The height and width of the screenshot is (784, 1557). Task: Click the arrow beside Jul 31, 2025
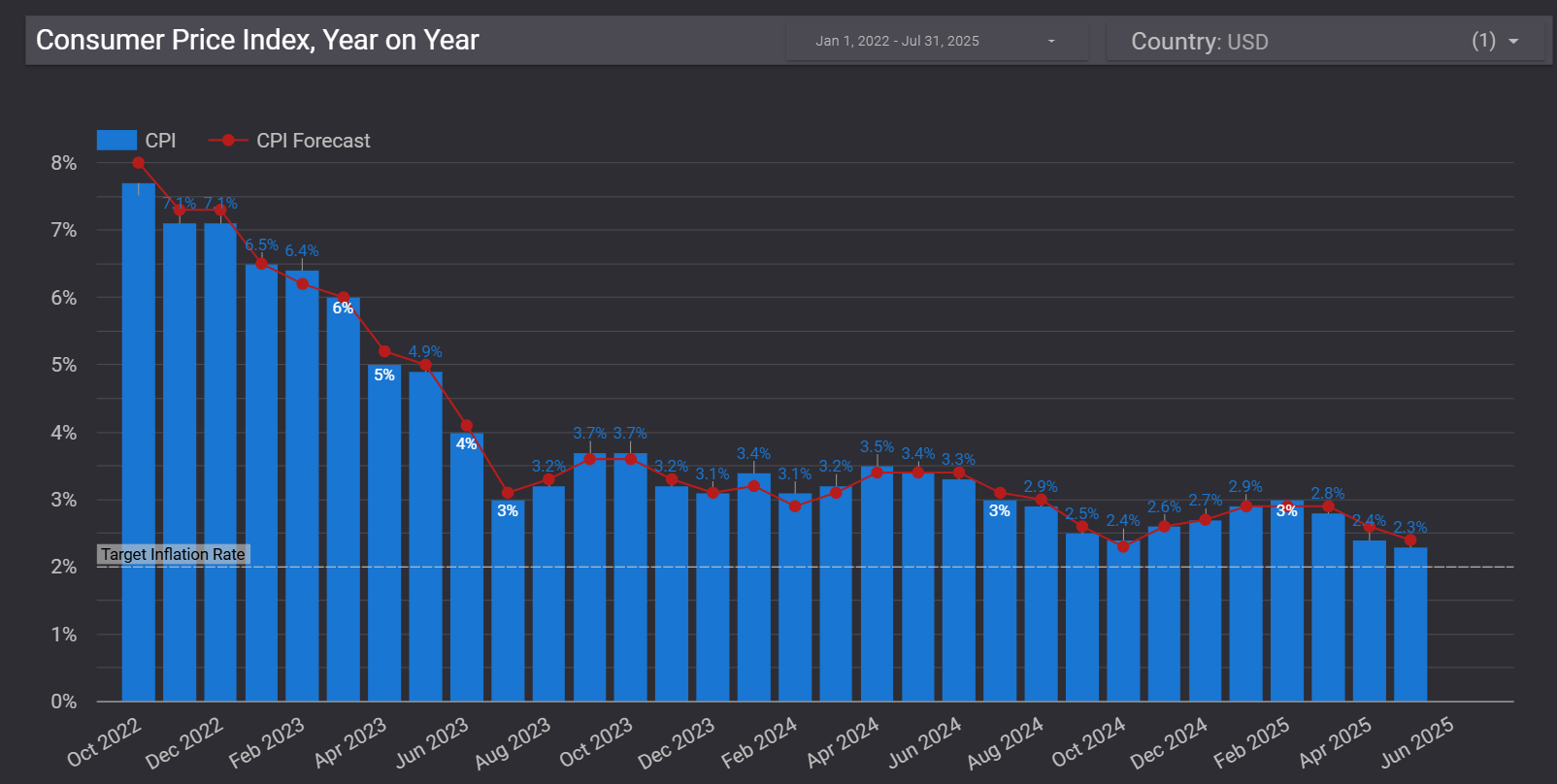[x=1051, y=41]
